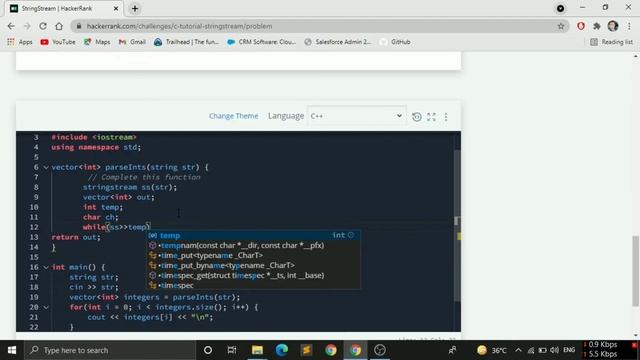Viewport: 640px width, 360px height.
Task: Bookmark this page with star icon
Action: 561,26
